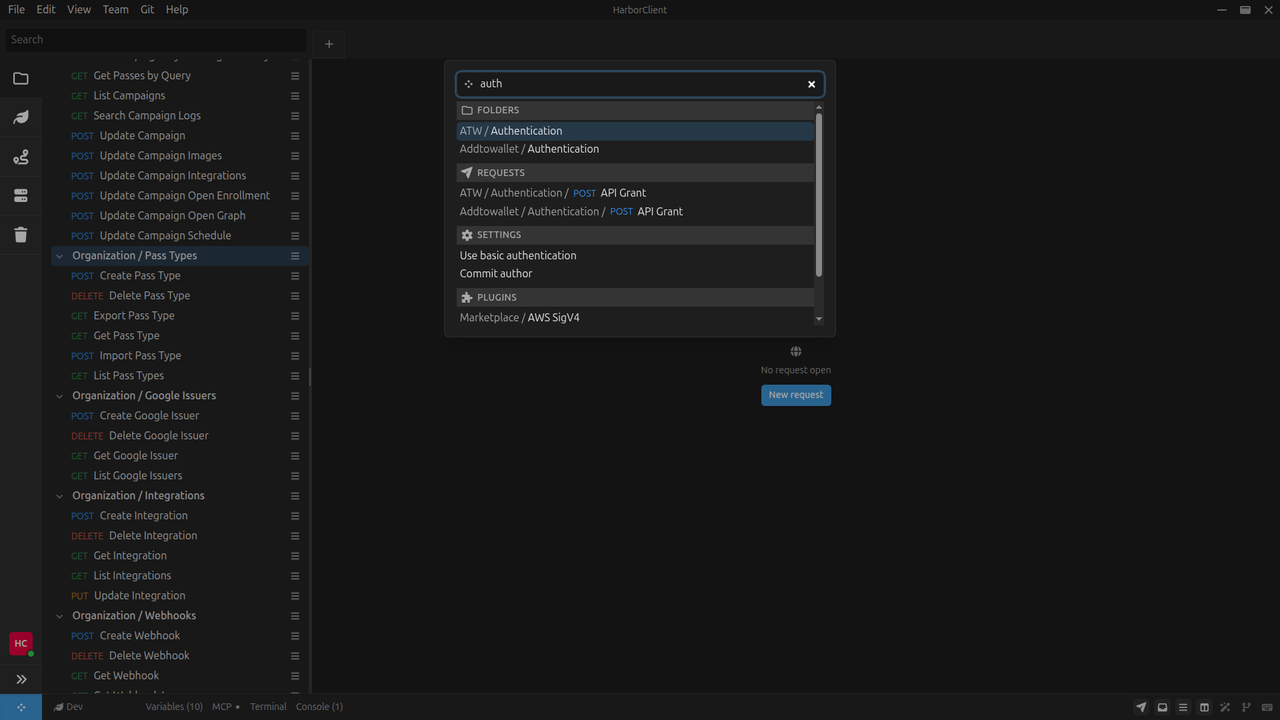1280x720 pixels.
Task: Open the MCP status bar item
Action: [225, 707]
